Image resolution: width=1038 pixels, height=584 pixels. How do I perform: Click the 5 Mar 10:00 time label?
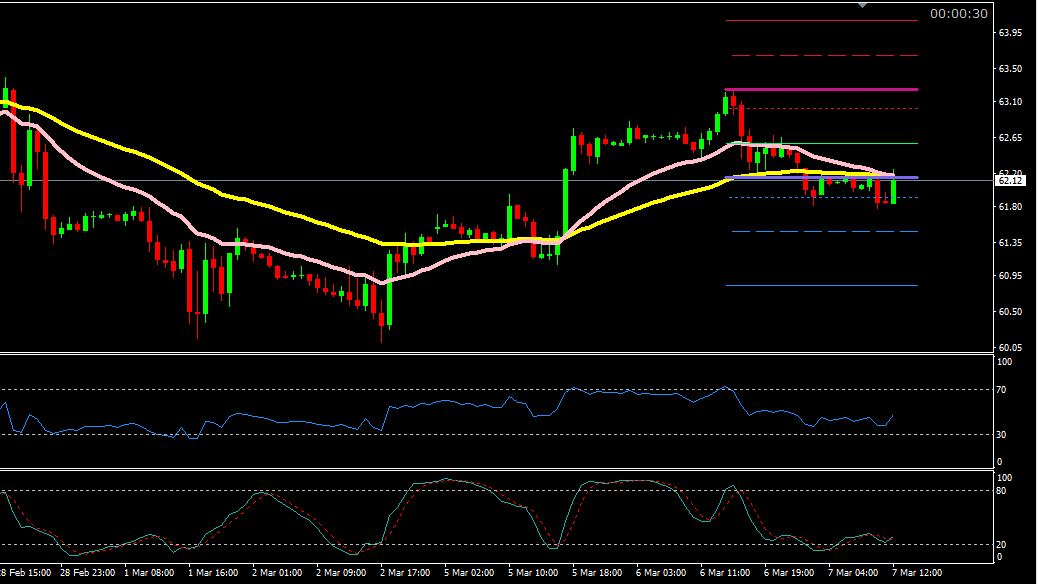[533, 573]
